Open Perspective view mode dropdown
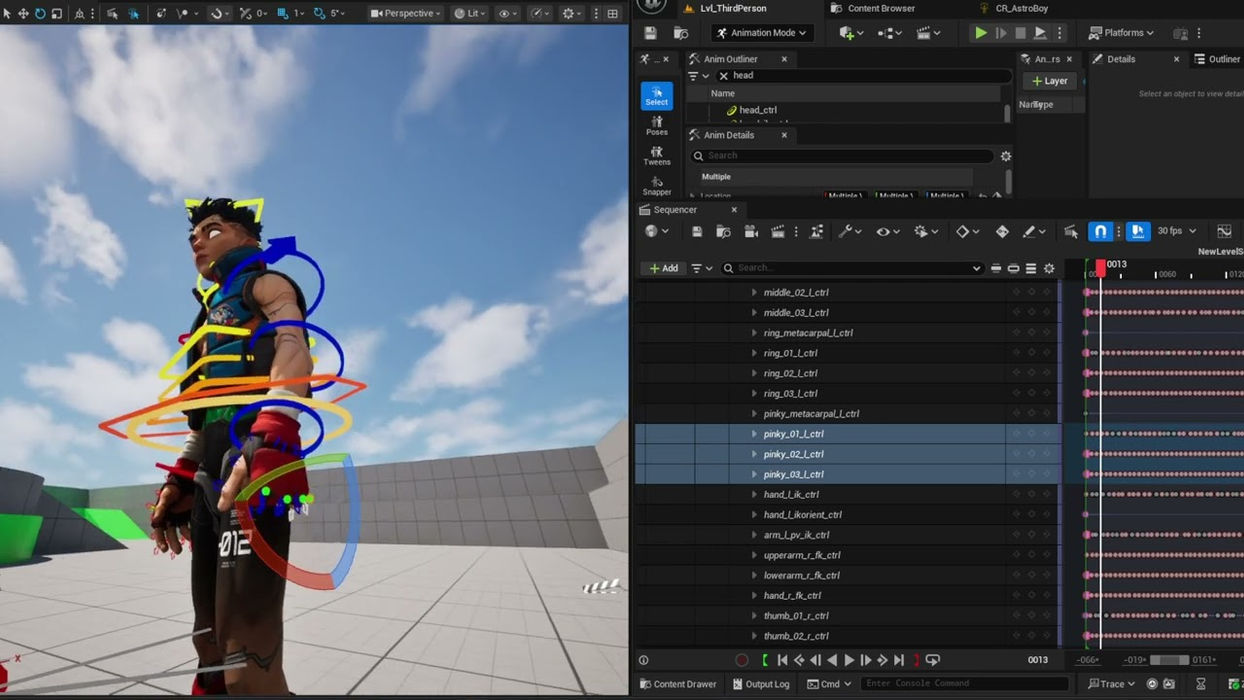The height and width of the screenshot is (700, 1244). pyautogui.click(x=405, y=14)
